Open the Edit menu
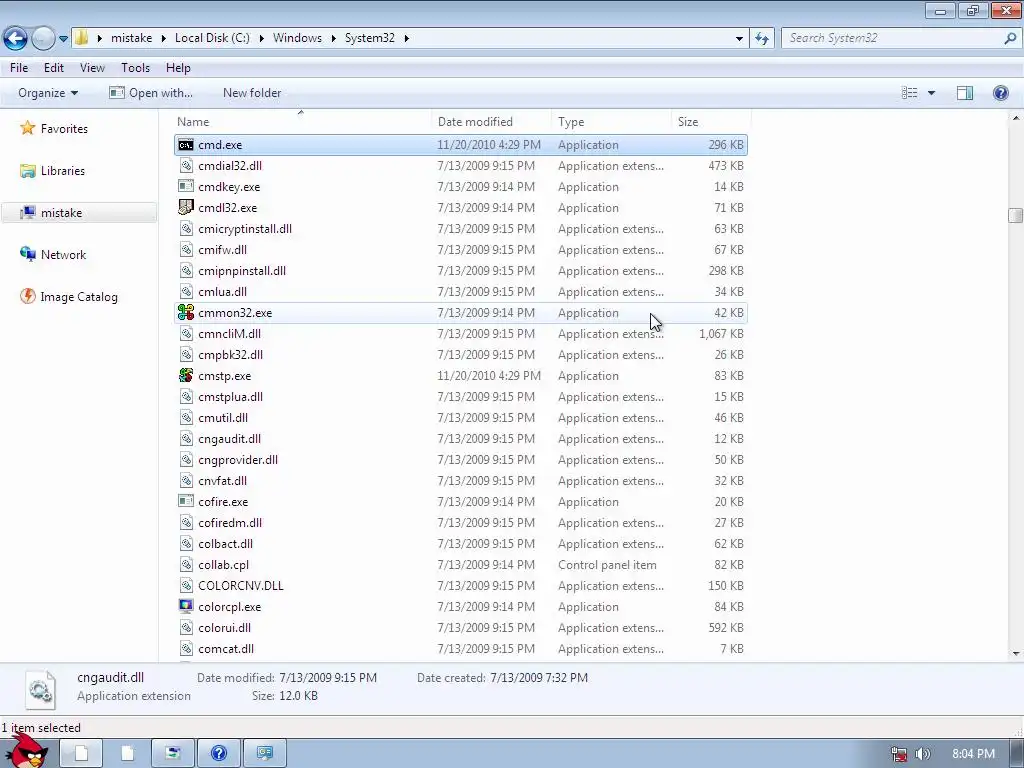The image size is (1024, 768). [x=54, y=68]
